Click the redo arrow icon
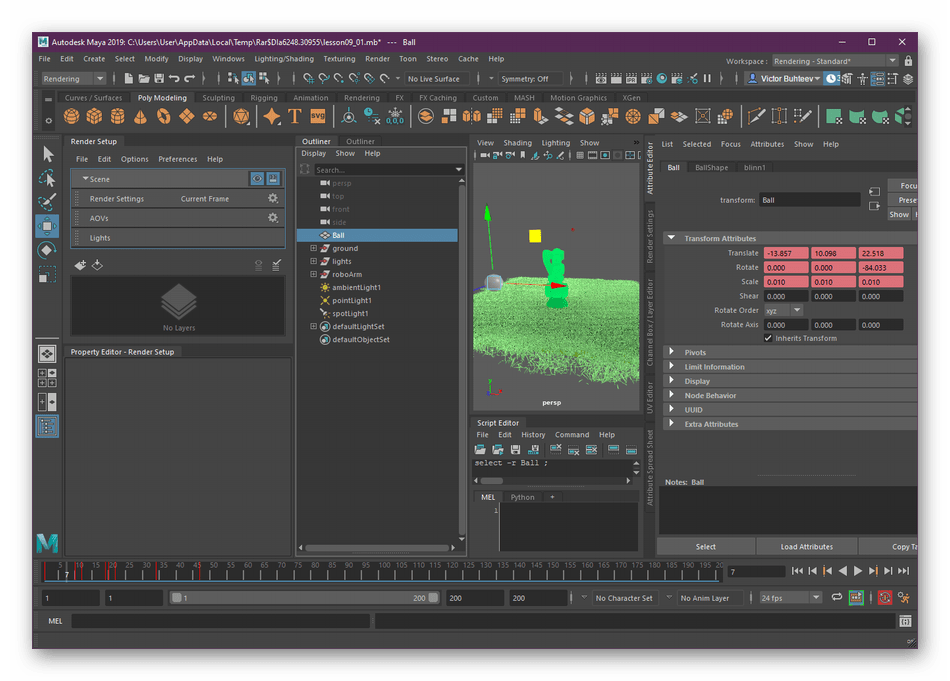Image resolution: width=950 pixels, height=681 pixels. [x=190, y=78]
